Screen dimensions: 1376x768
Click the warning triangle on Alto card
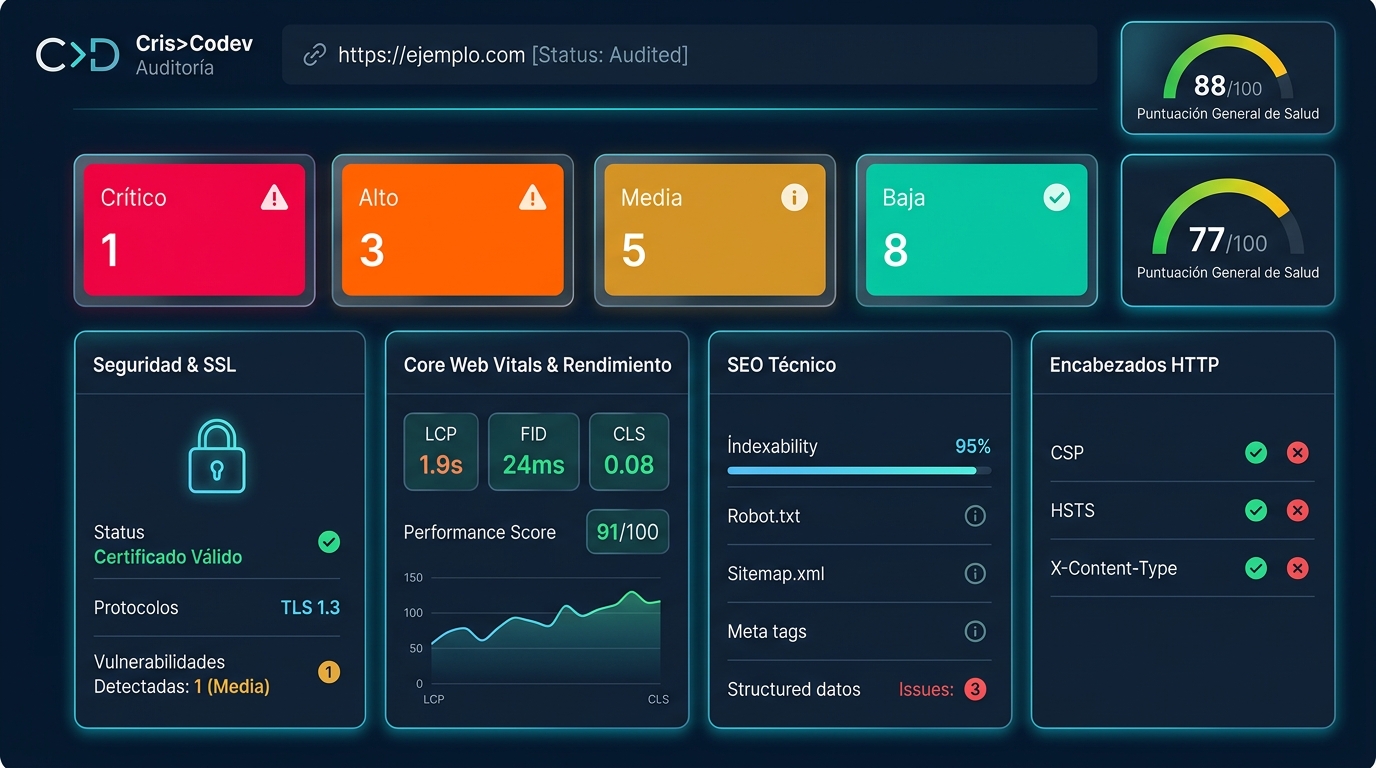[x=533, y=197]
